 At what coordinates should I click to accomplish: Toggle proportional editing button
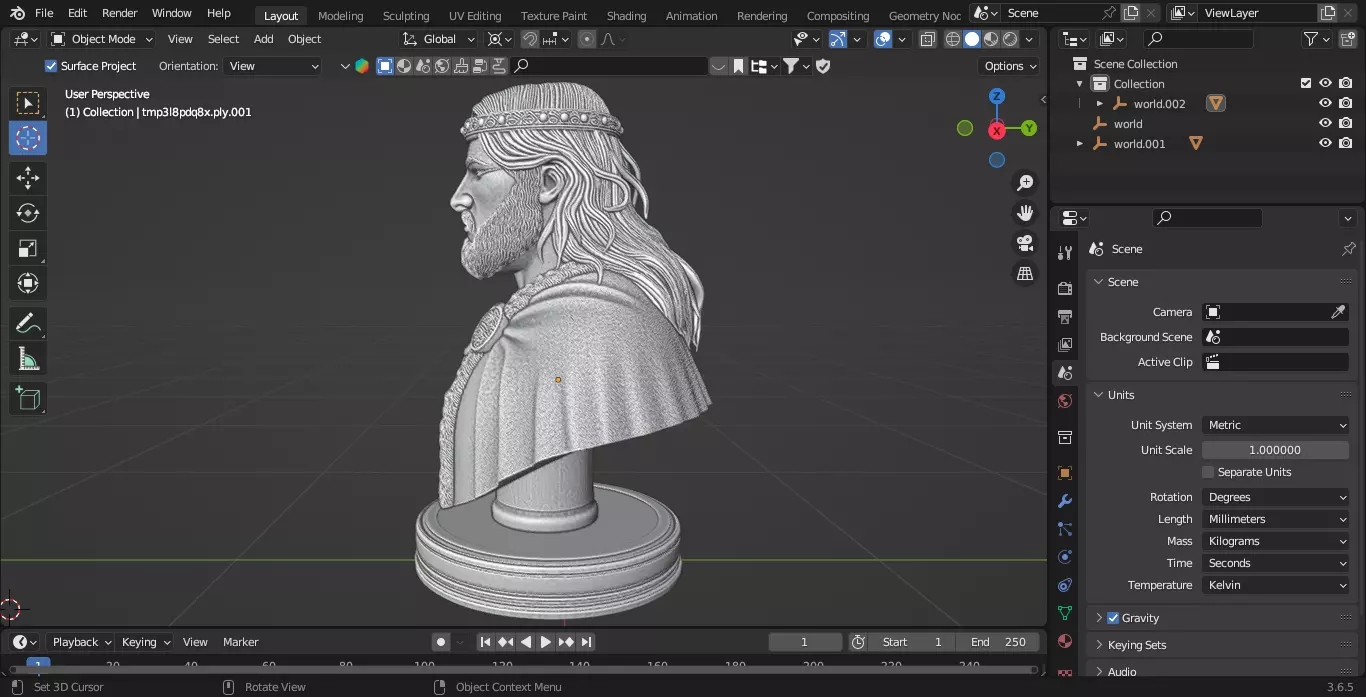[587, 39]
